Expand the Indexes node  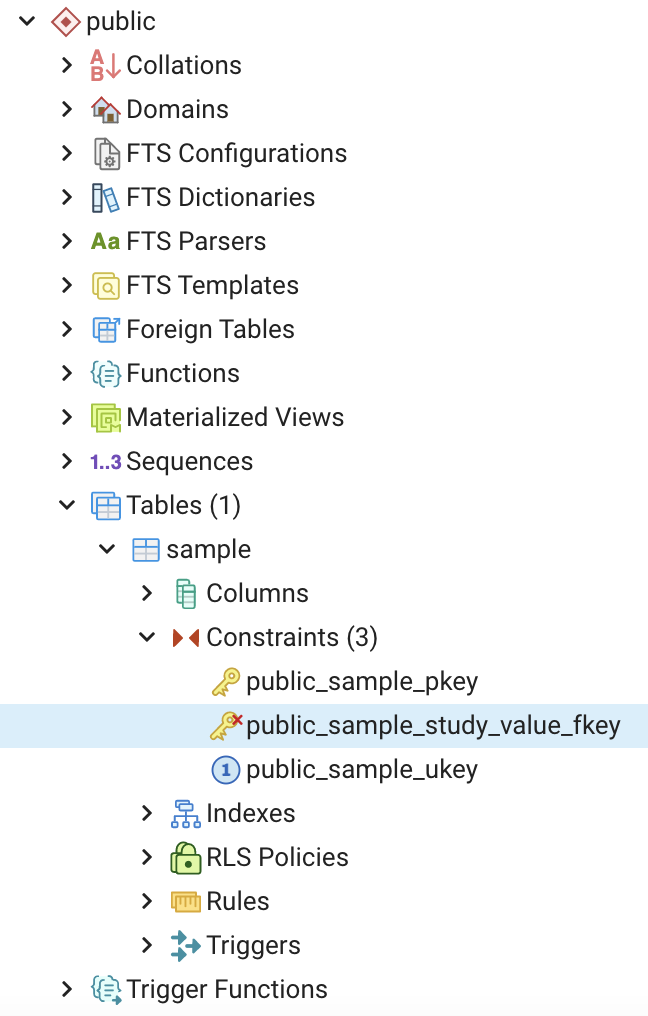[147, 813]
